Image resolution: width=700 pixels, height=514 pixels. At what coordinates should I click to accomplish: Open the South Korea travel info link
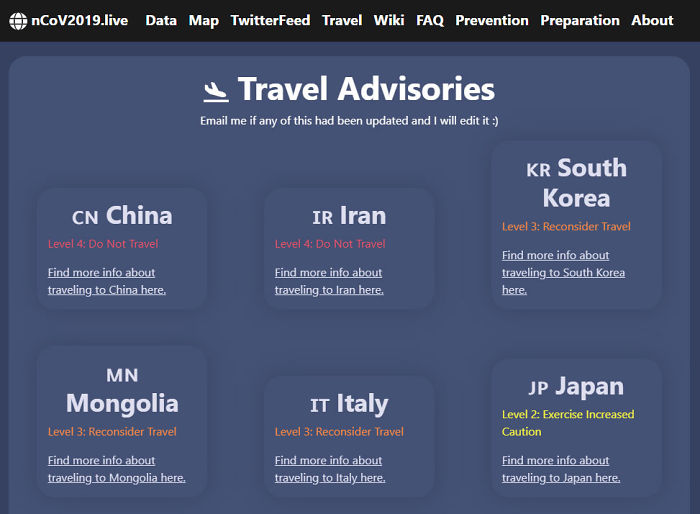[562, 272]
